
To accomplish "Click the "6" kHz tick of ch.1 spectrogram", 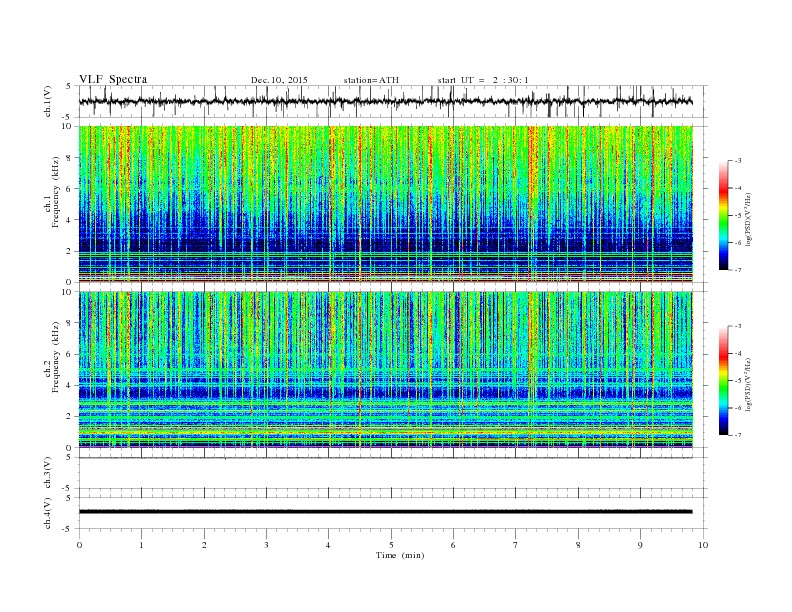I will [69, 189].
